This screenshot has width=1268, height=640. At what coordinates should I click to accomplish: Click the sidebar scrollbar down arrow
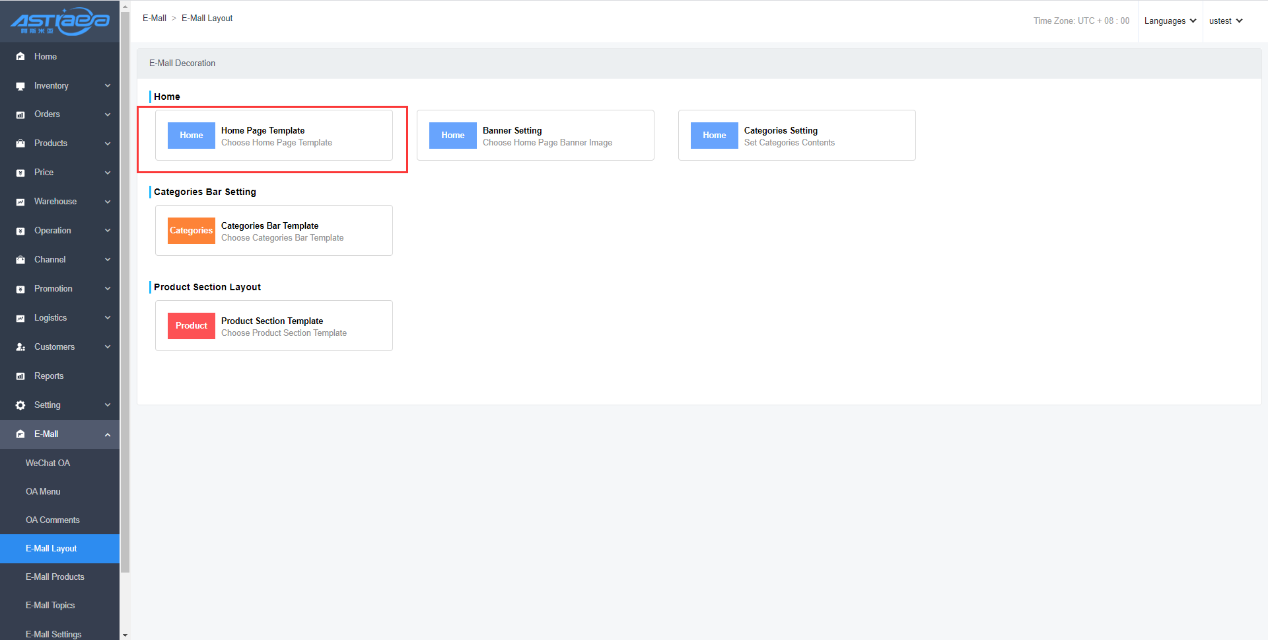pyautogui.click(x=125, y=634)
